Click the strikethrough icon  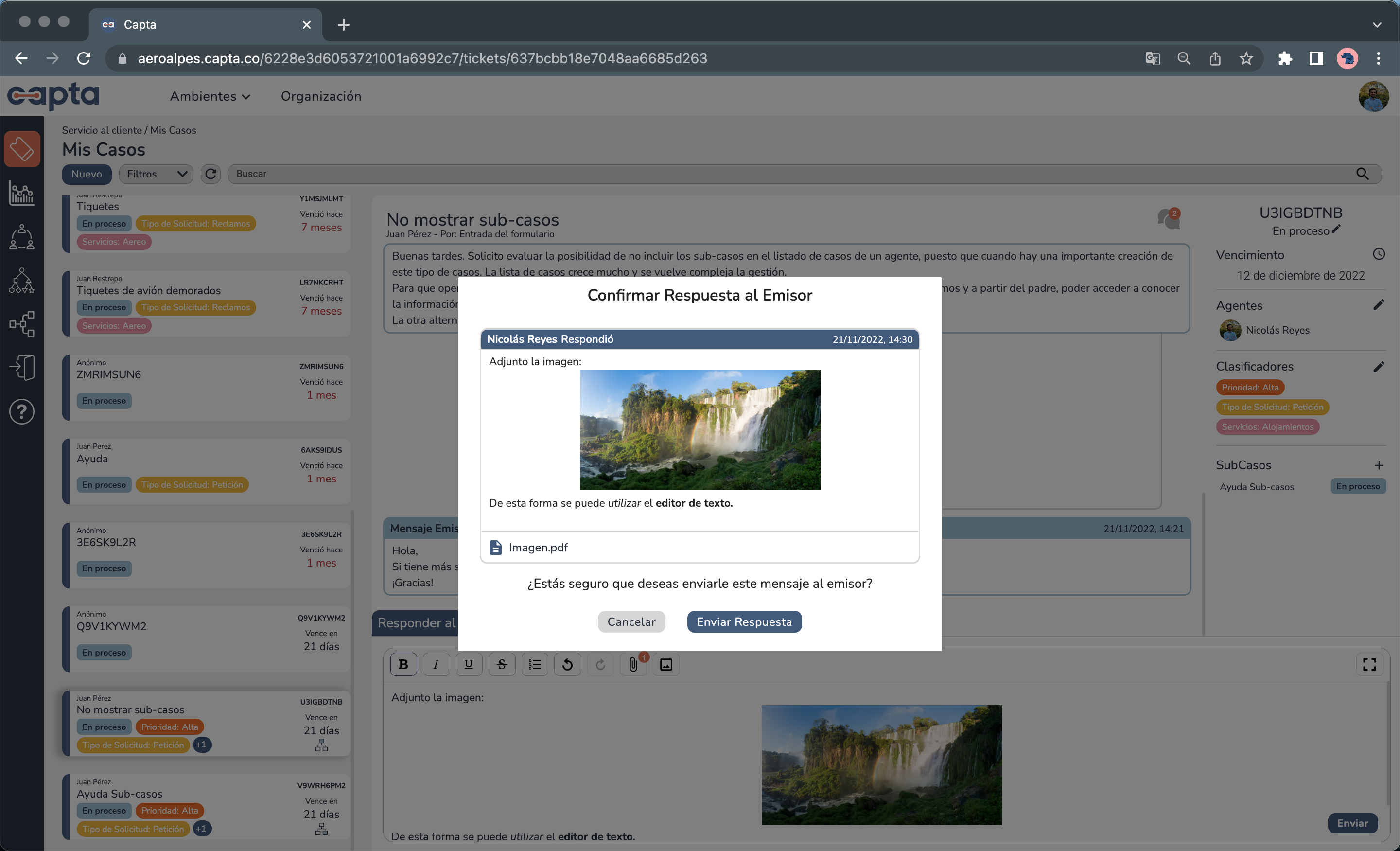[502, 664]
